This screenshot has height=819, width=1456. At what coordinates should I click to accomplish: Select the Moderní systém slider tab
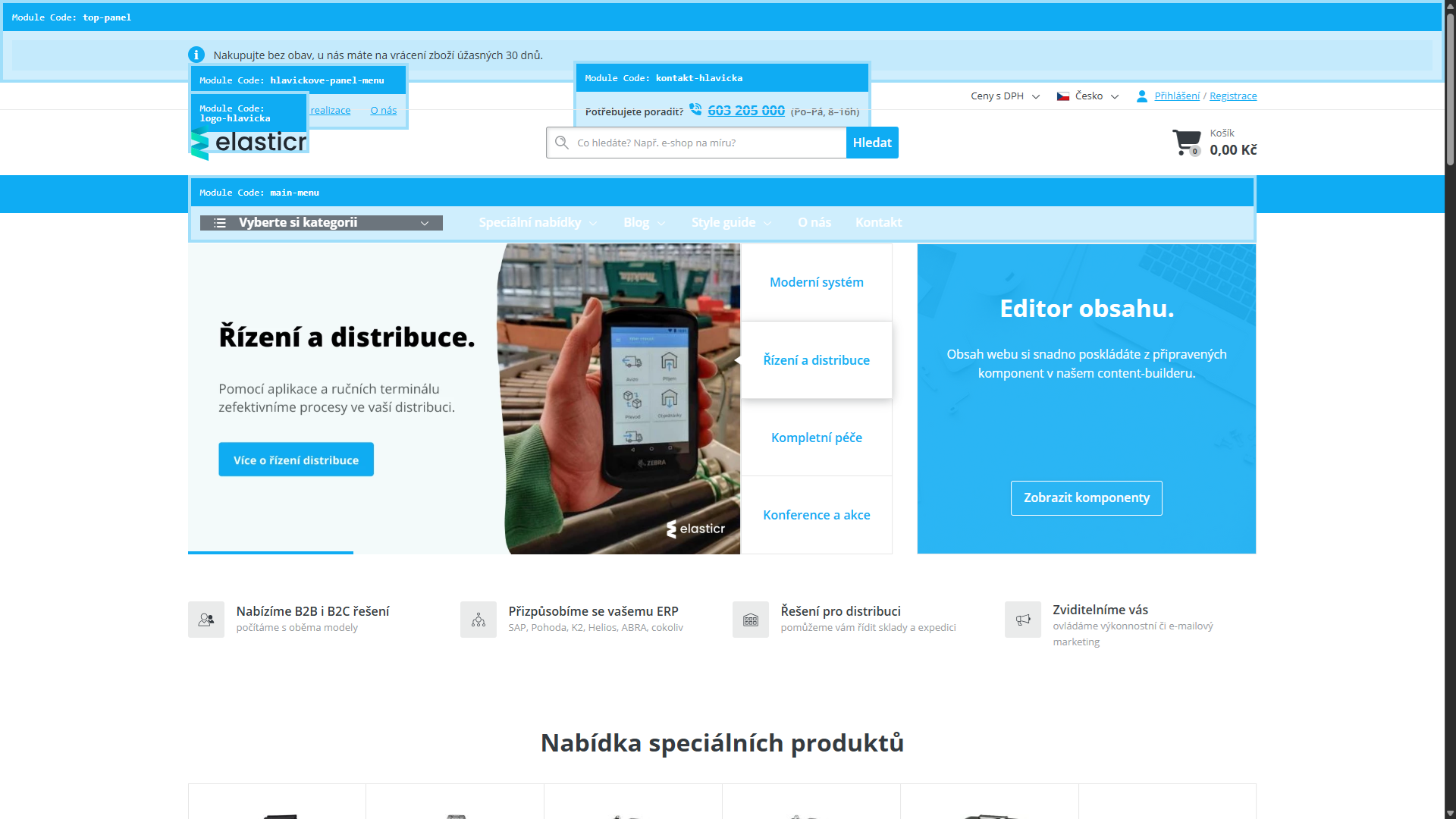(x=816, y=282)
